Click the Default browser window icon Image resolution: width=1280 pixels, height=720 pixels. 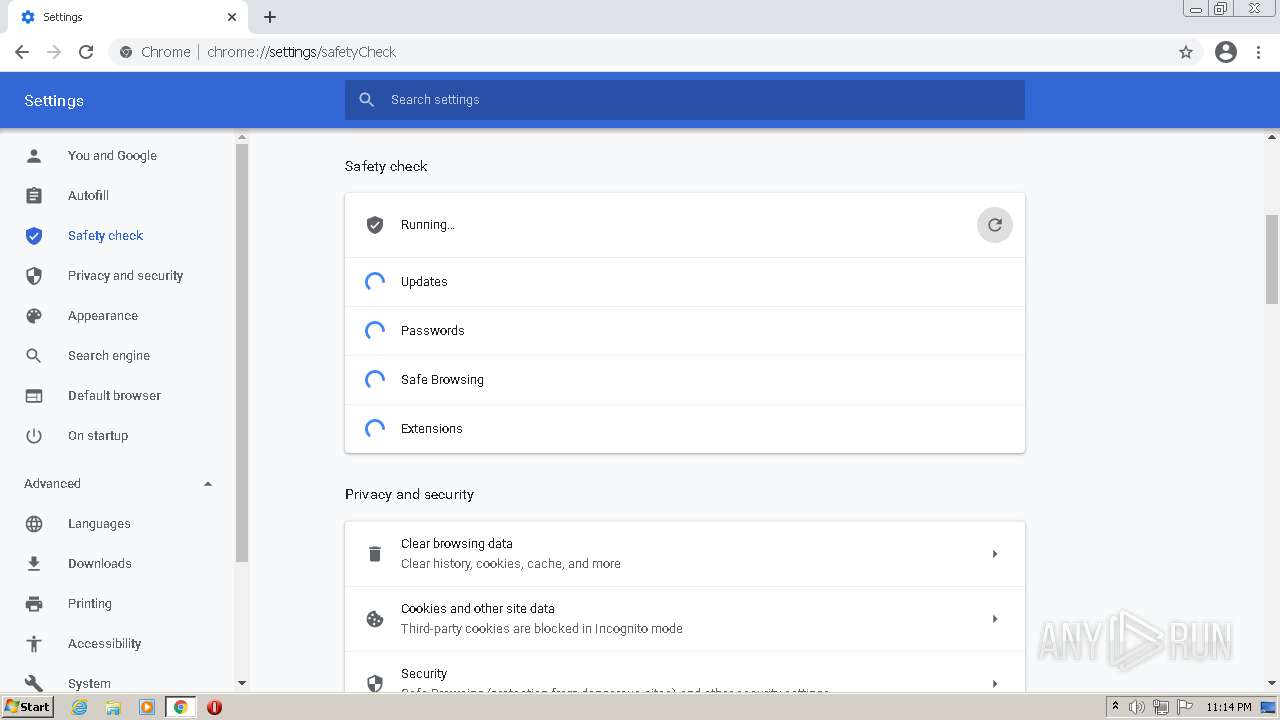(34, 396)
